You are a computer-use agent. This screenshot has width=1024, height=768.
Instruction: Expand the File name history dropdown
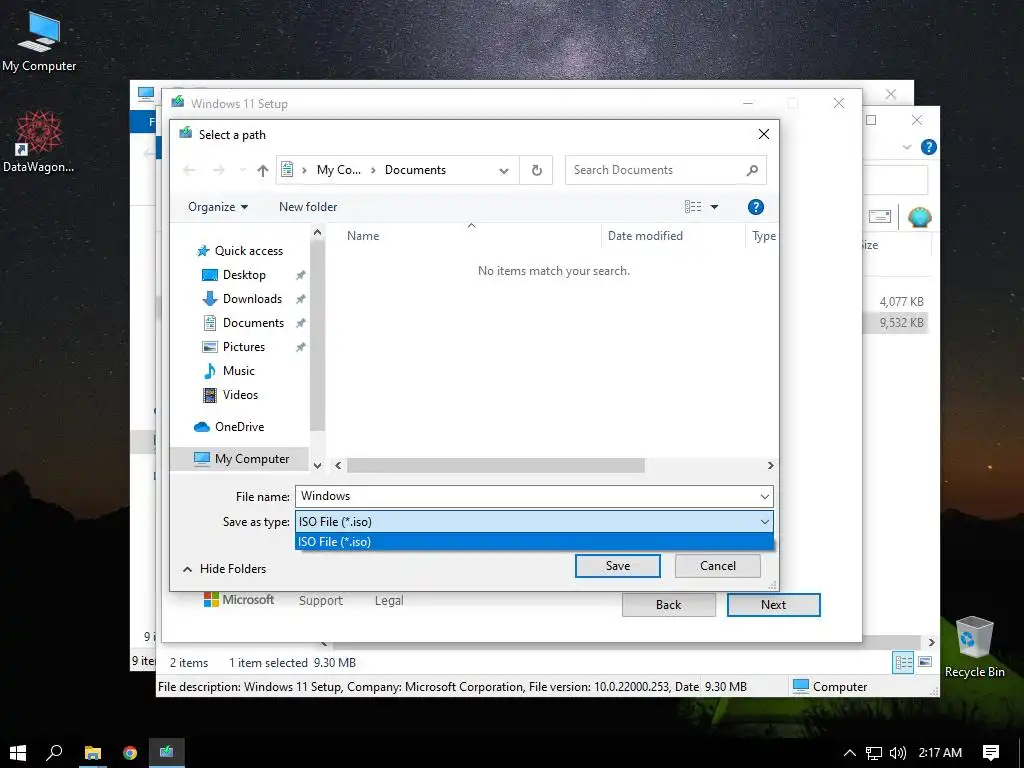pos(765,496)
